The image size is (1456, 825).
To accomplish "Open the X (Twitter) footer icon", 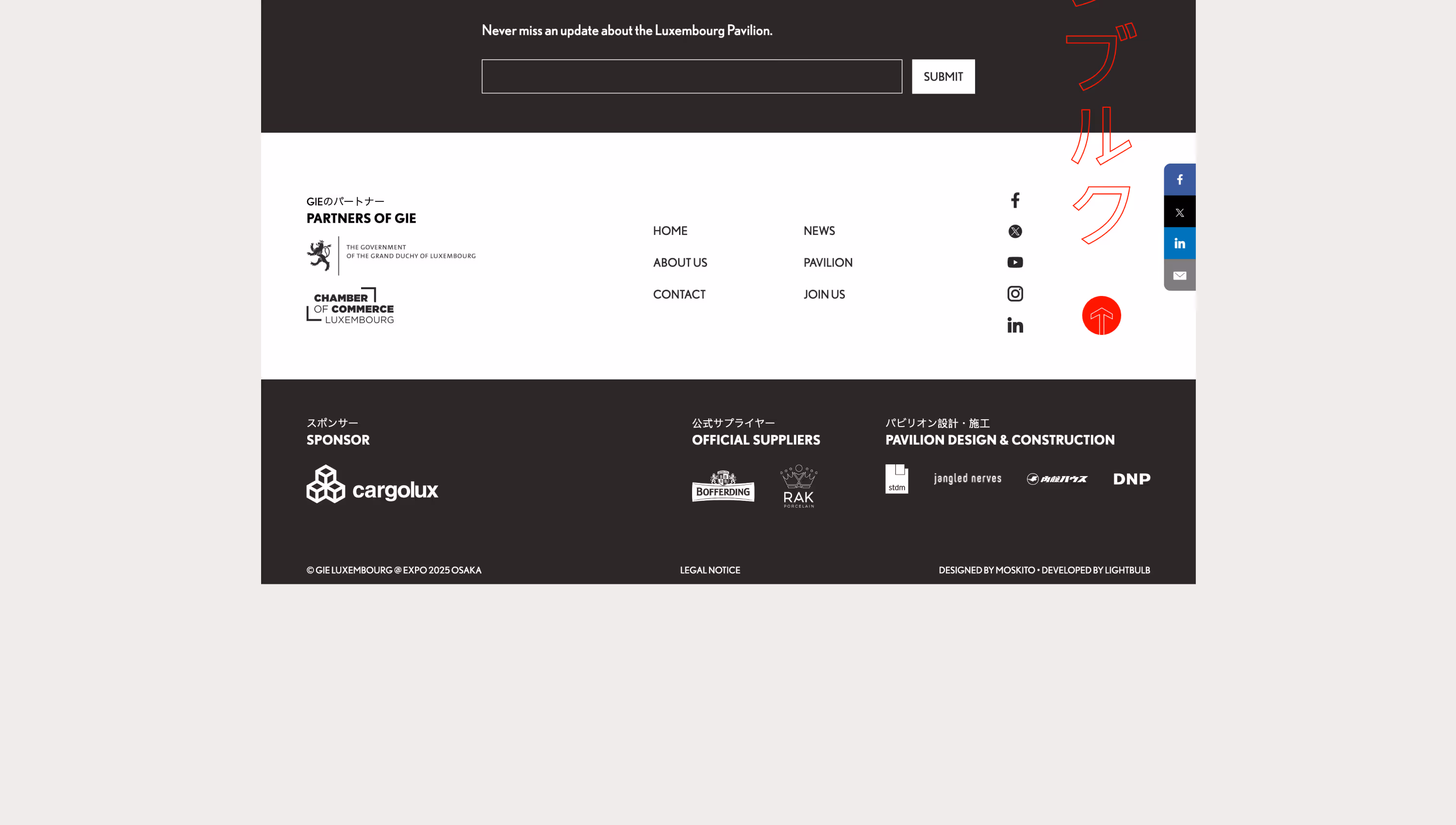I will tap(1015, 231).
